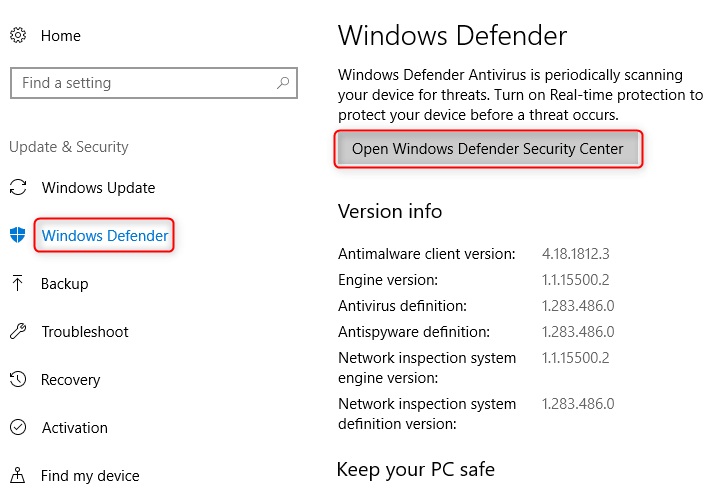Click the Windows Defender shield icon
Viewport: 710px width, 489px height.
coord(18,236)
